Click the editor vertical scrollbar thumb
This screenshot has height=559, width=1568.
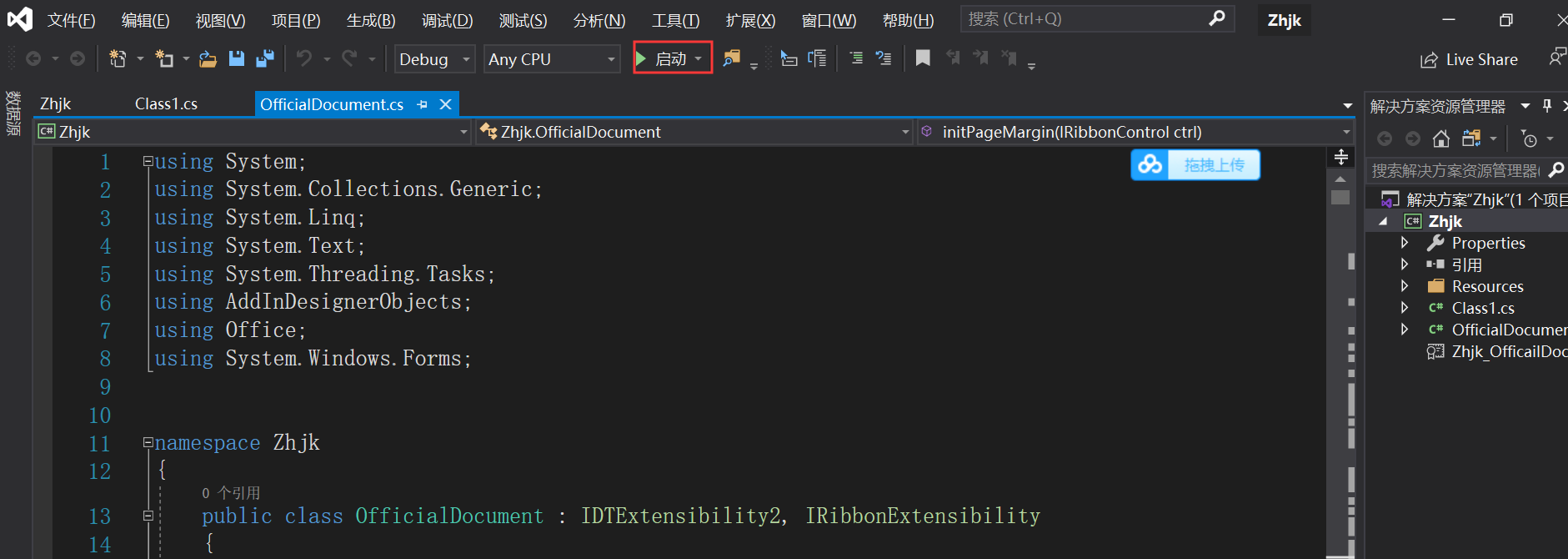1340,197
